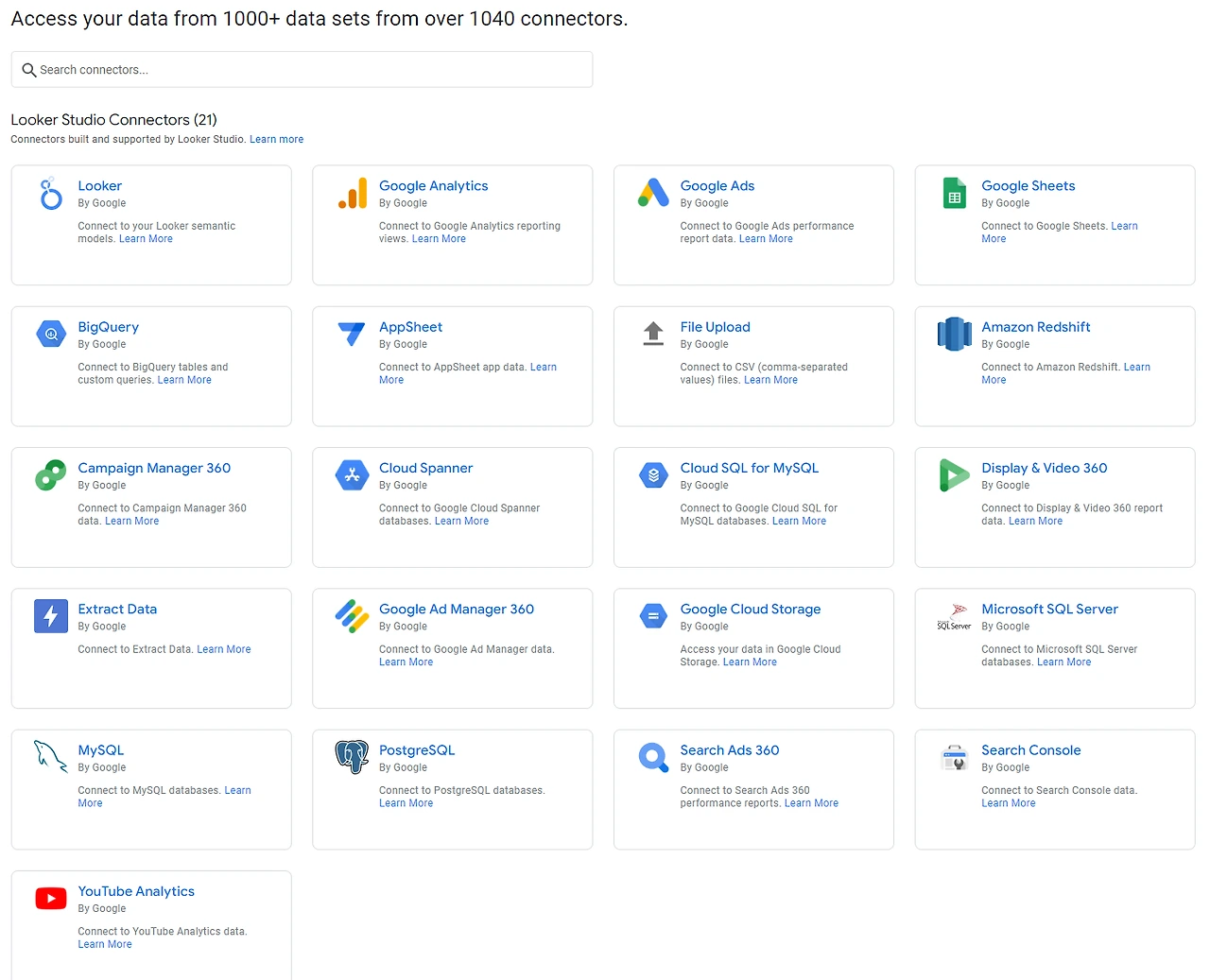This screenshot has width=1210, height=980.
Task: Select the Google Analytics bar-chart icon
Action: [x=353, y=193]
